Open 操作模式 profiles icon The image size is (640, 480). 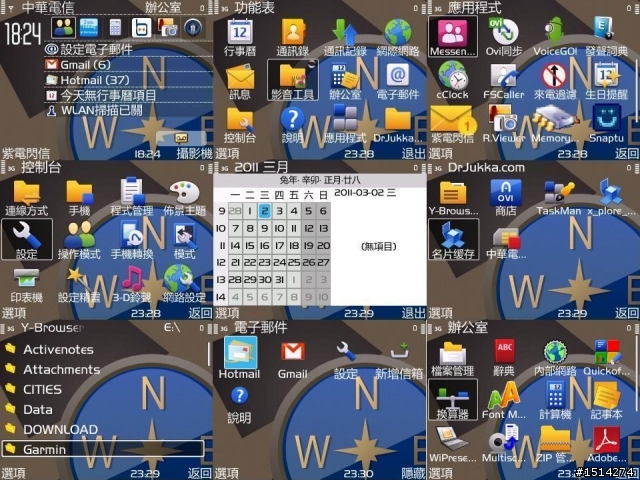pyautogui.click(x=79, y=234)
